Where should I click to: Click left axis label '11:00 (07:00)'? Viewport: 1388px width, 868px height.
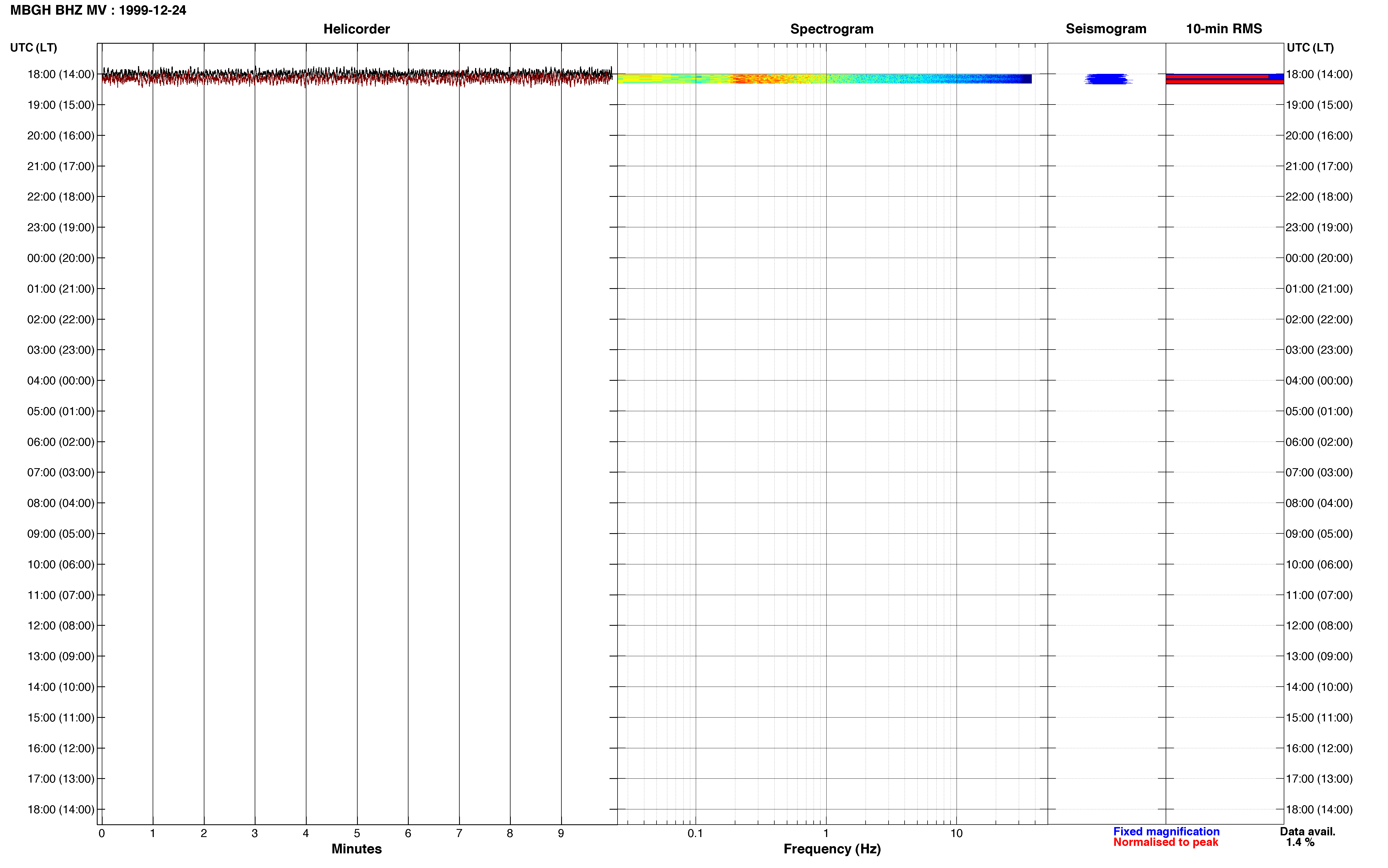pos(61,595)
